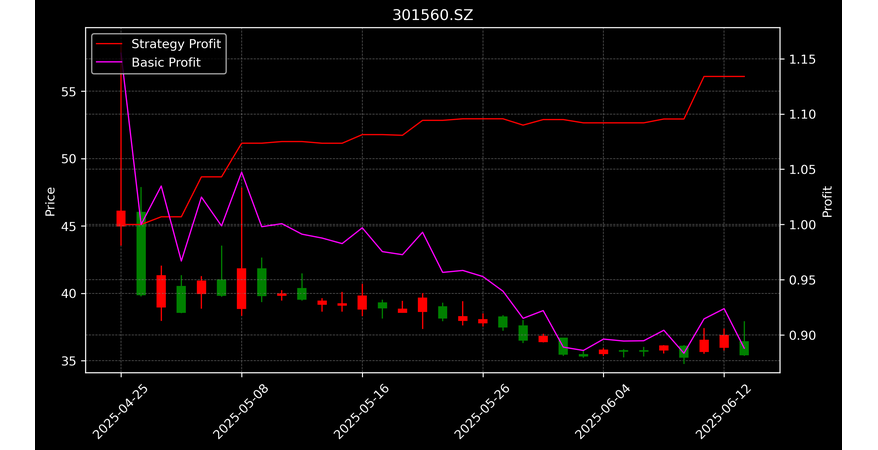Screen dimensions: 878x450
Task: Click the 45 price tick label
Action: click(69, 226)
